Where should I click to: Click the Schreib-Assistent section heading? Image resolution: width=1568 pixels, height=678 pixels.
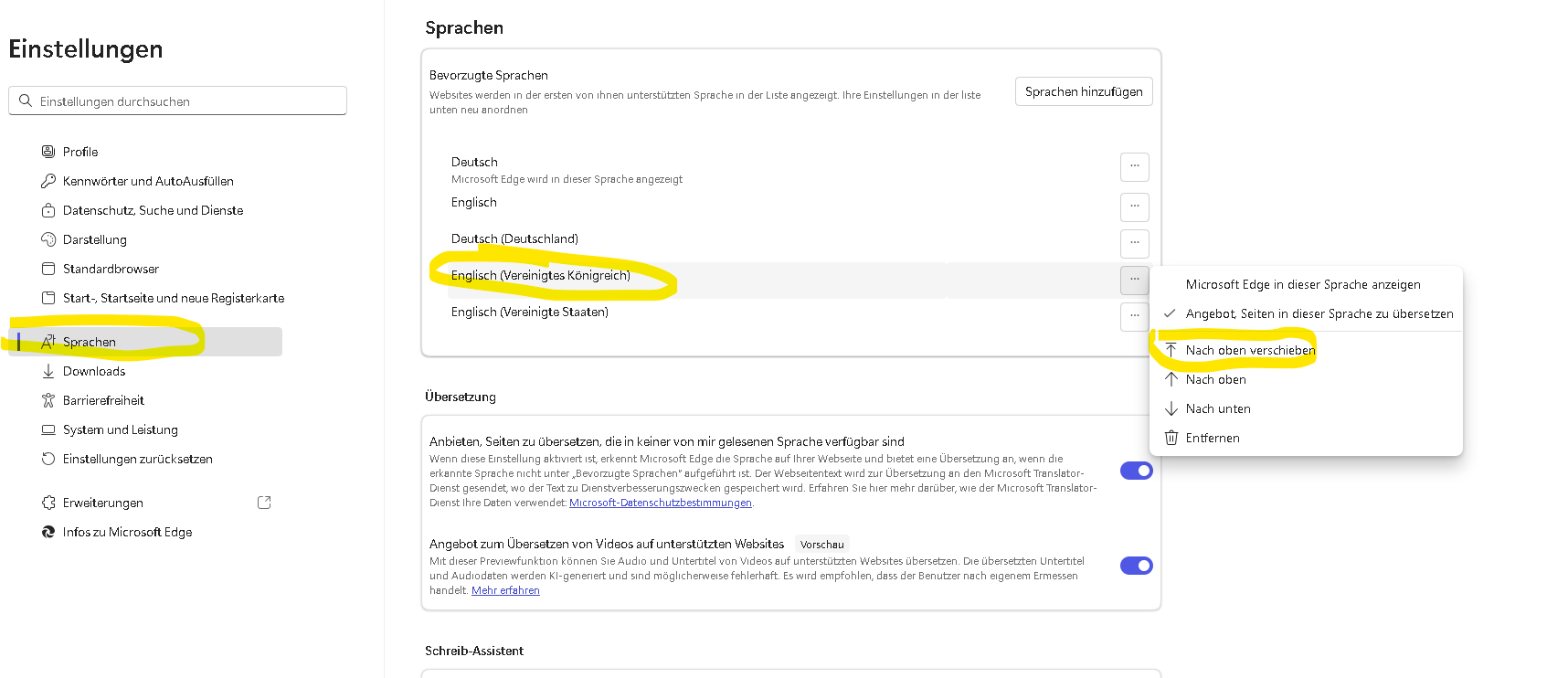tap(474, 651)
